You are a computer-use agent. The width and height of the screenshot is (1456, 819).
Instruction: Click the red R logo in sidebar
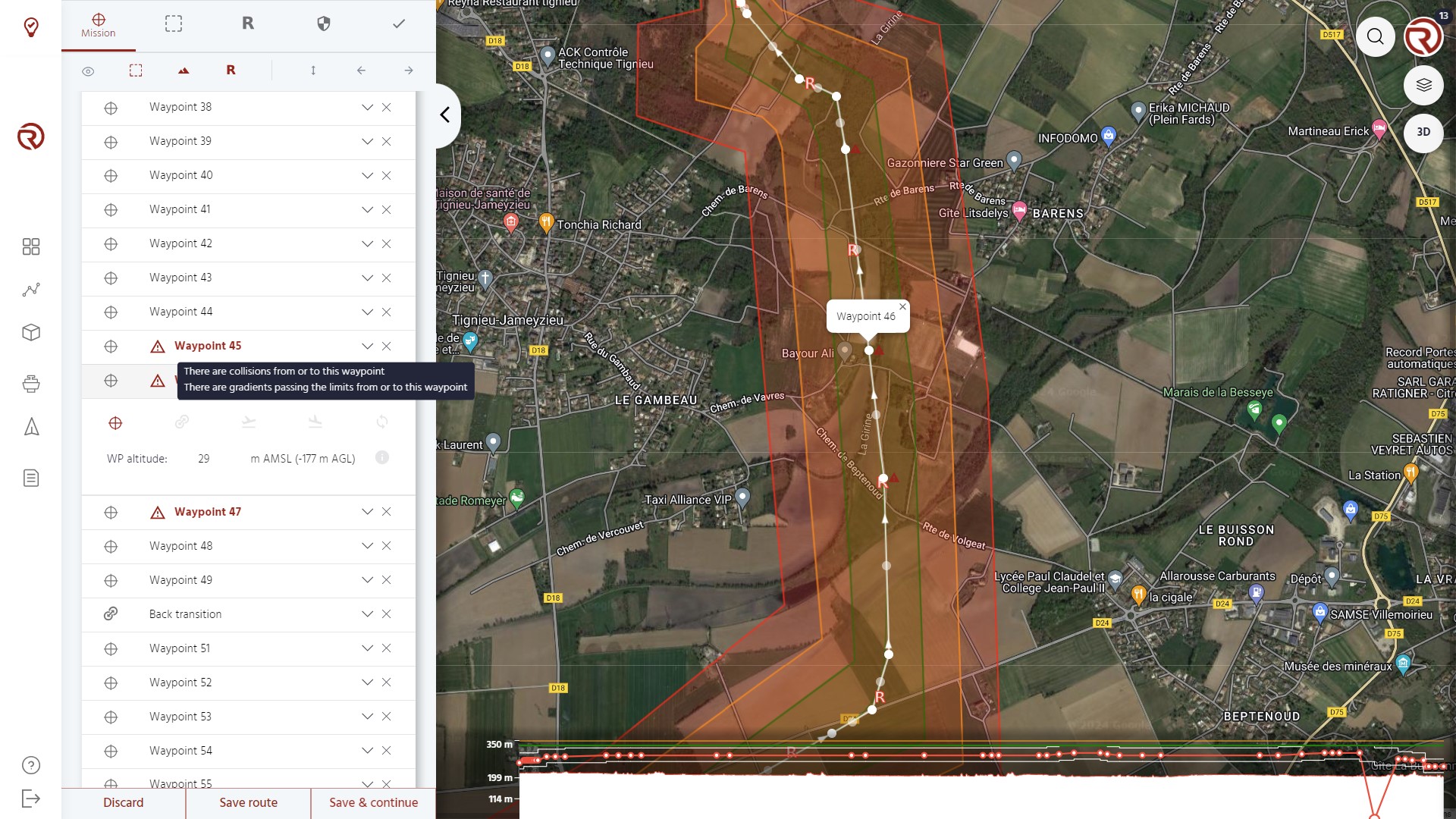(31, 136)
